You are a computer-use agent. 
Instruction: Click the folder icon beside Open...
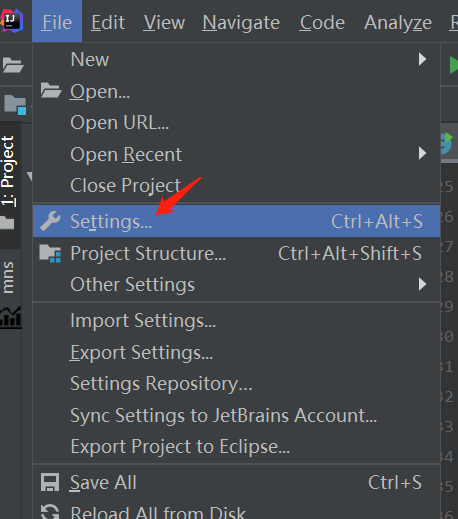51,90
